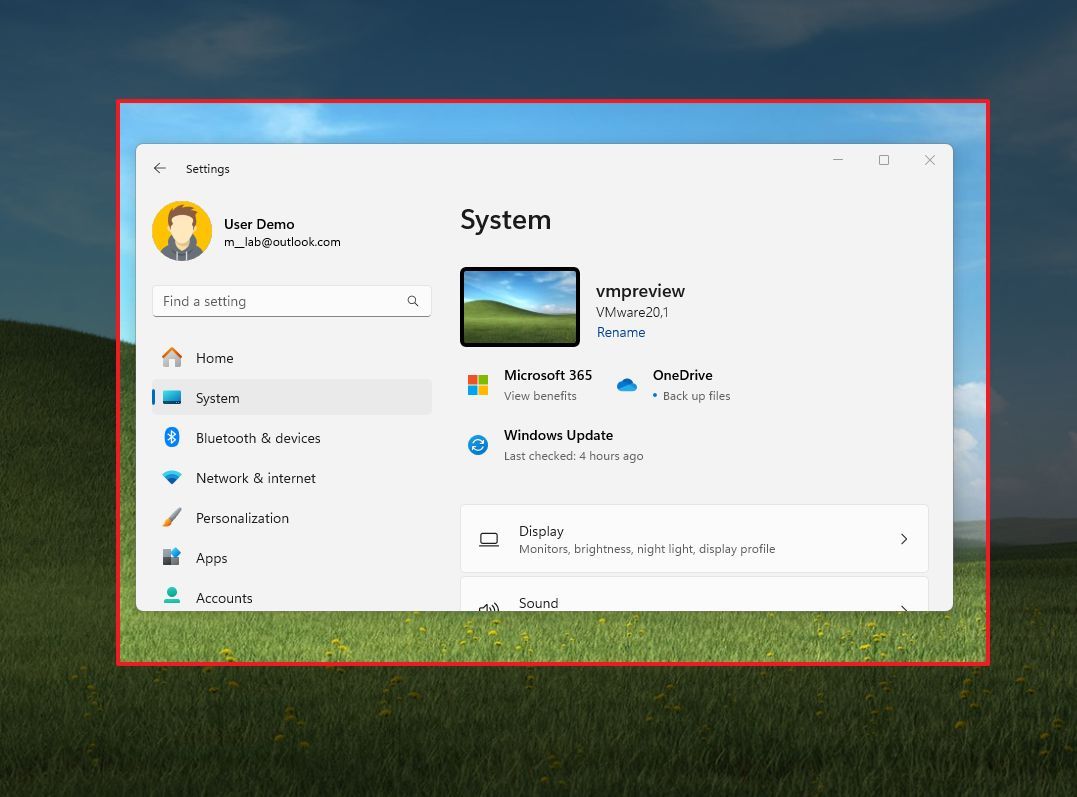Click the Windows Update refresh icon
This screenshot has width=1077, height=797.
477,444
